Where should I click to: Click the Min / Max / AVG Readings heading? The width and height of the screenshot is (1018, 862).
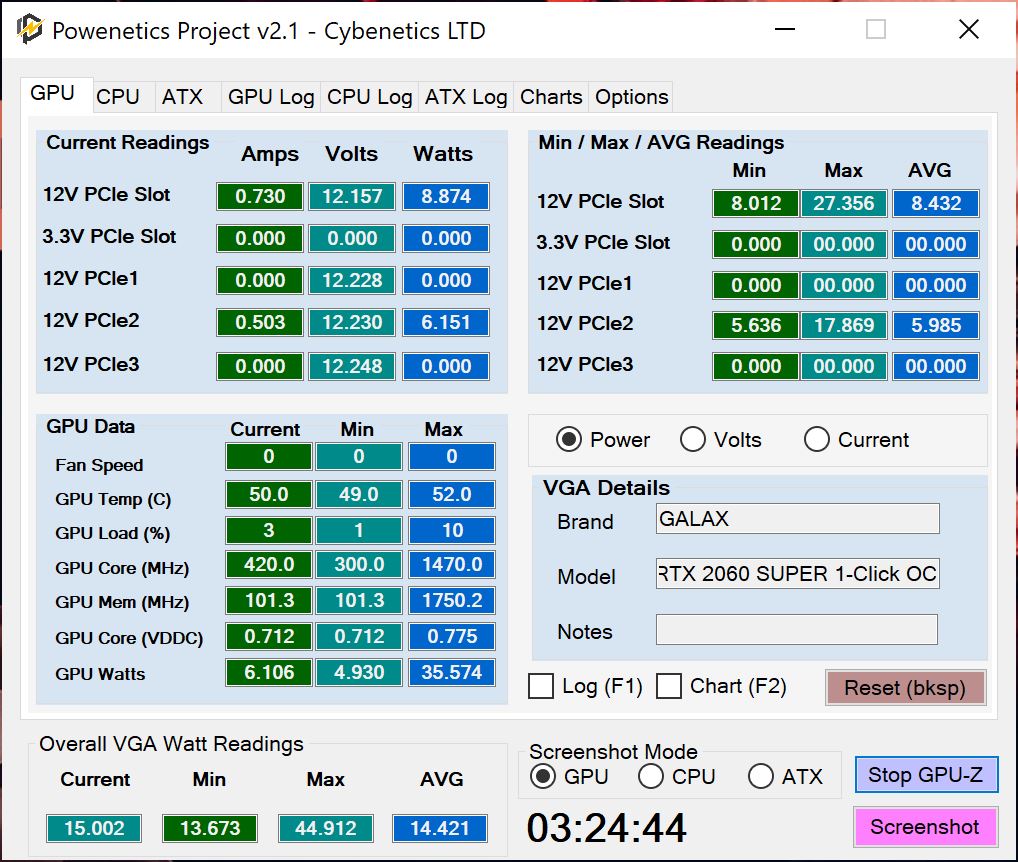click(x=661, y=142)
